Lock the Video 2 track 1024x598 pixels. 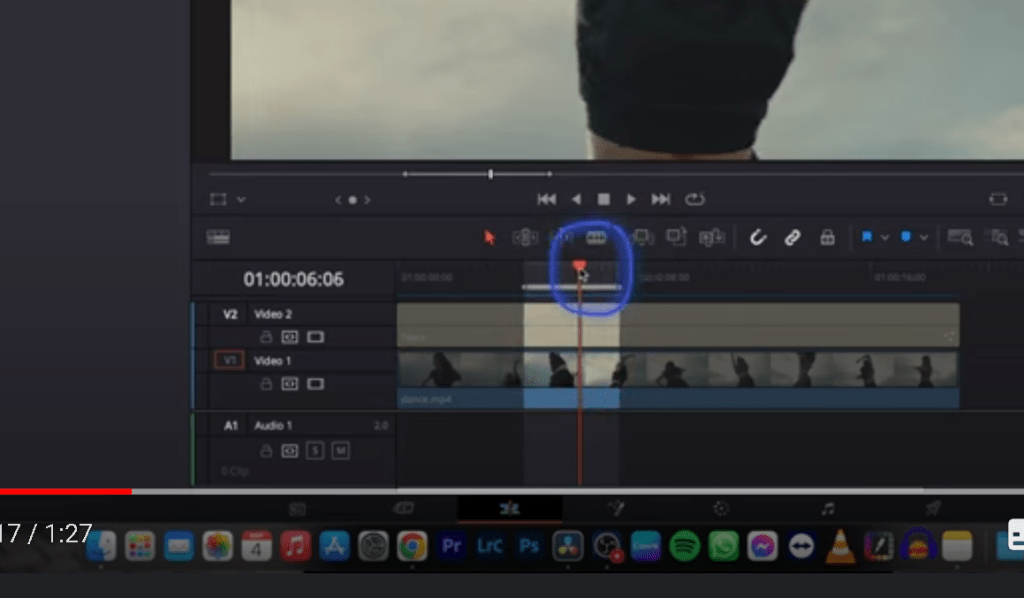(x=266, y=337)
